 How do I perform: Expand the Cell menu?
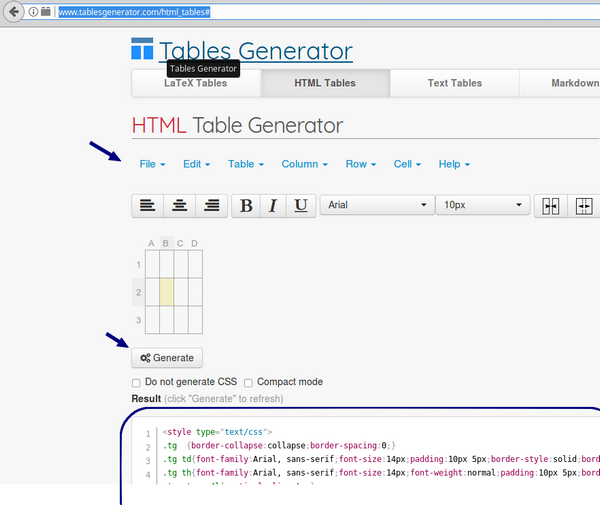click(x=407, y=164)
